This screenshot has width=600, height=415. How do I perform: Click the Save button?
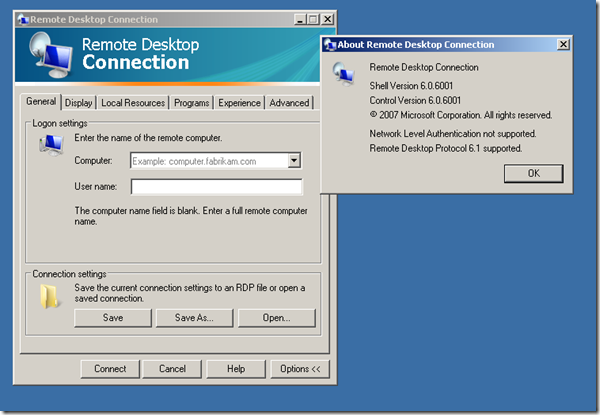113,318
